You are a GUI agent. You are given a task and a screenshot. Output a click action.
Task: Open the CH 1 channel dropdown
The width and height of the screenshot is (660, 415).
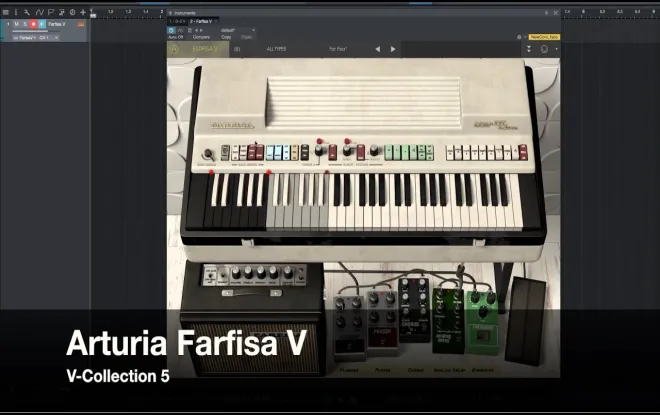click(x=48, y=38)
